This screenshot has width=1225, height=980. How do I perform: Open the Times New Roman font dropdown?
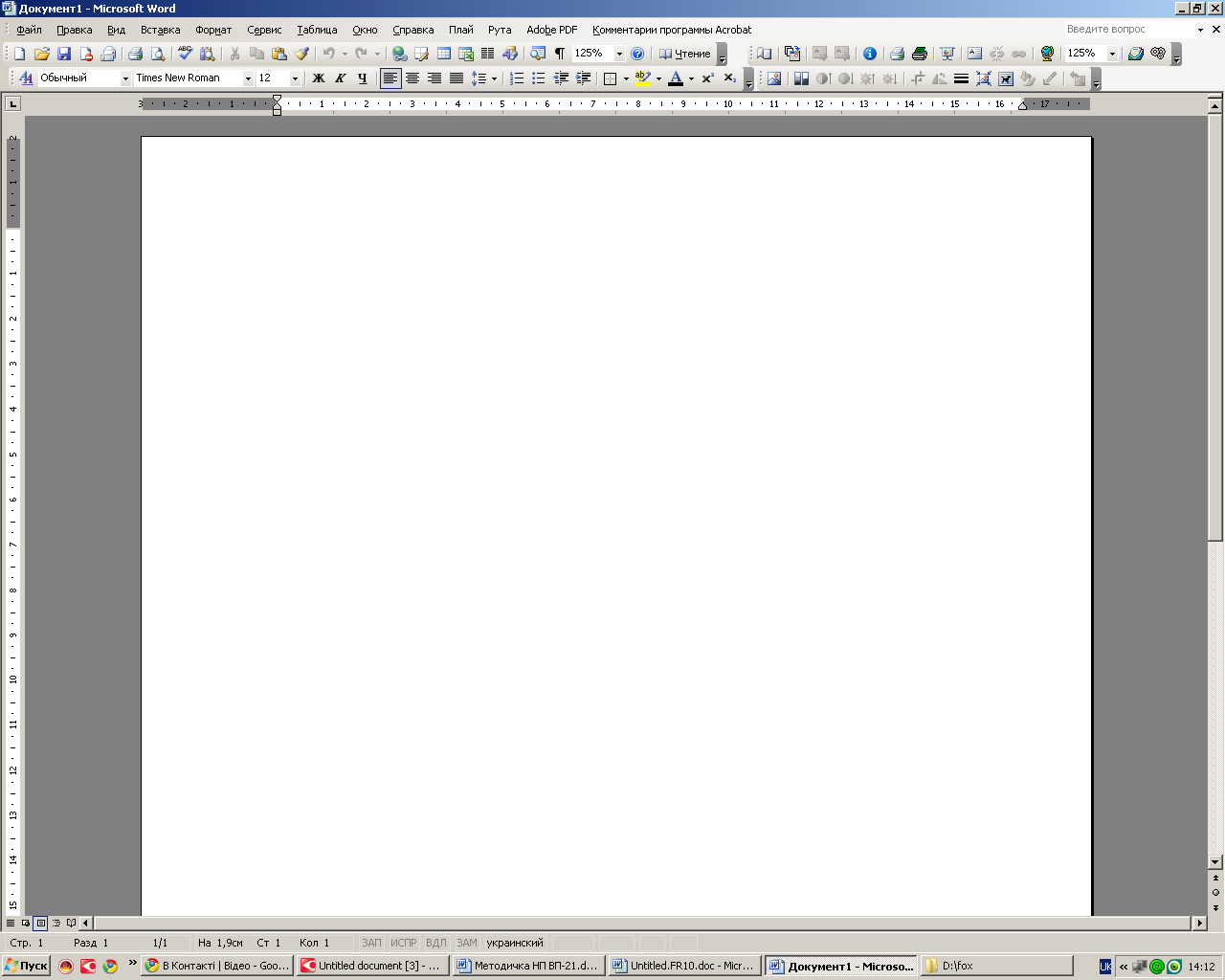[x=248, y=78]
